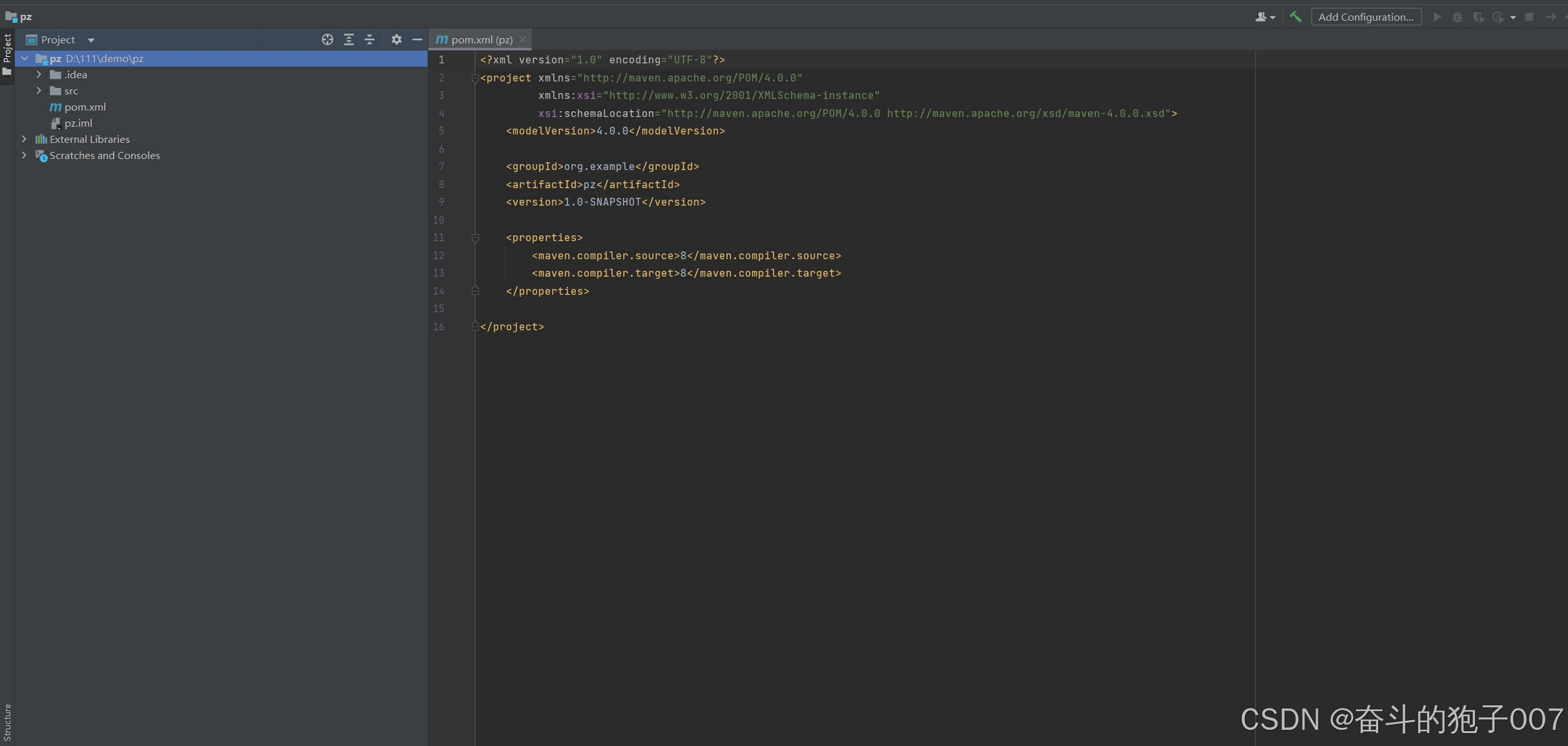This screenshot has height=746, width=1568.
Task: Close the pom.xml editor tab
Action: tap(523, 39)
